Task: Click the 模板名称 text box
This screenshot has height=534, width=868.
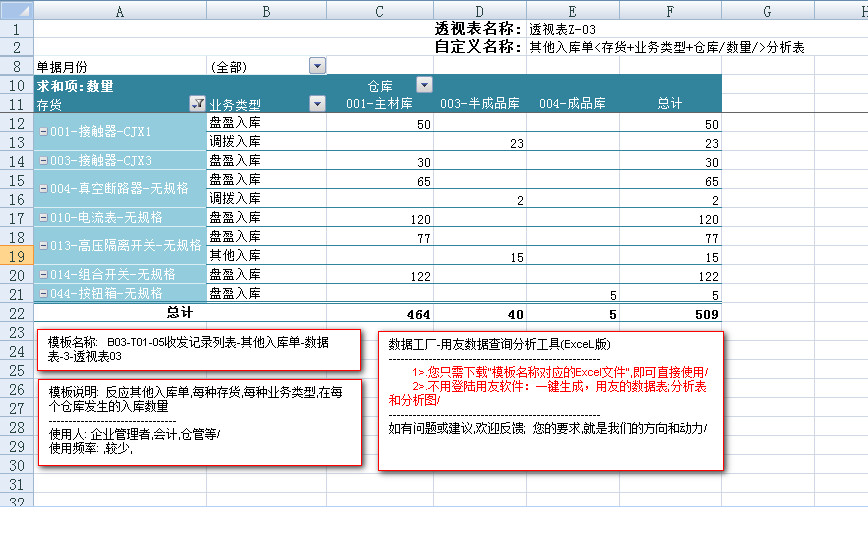Action: (198, 349)
